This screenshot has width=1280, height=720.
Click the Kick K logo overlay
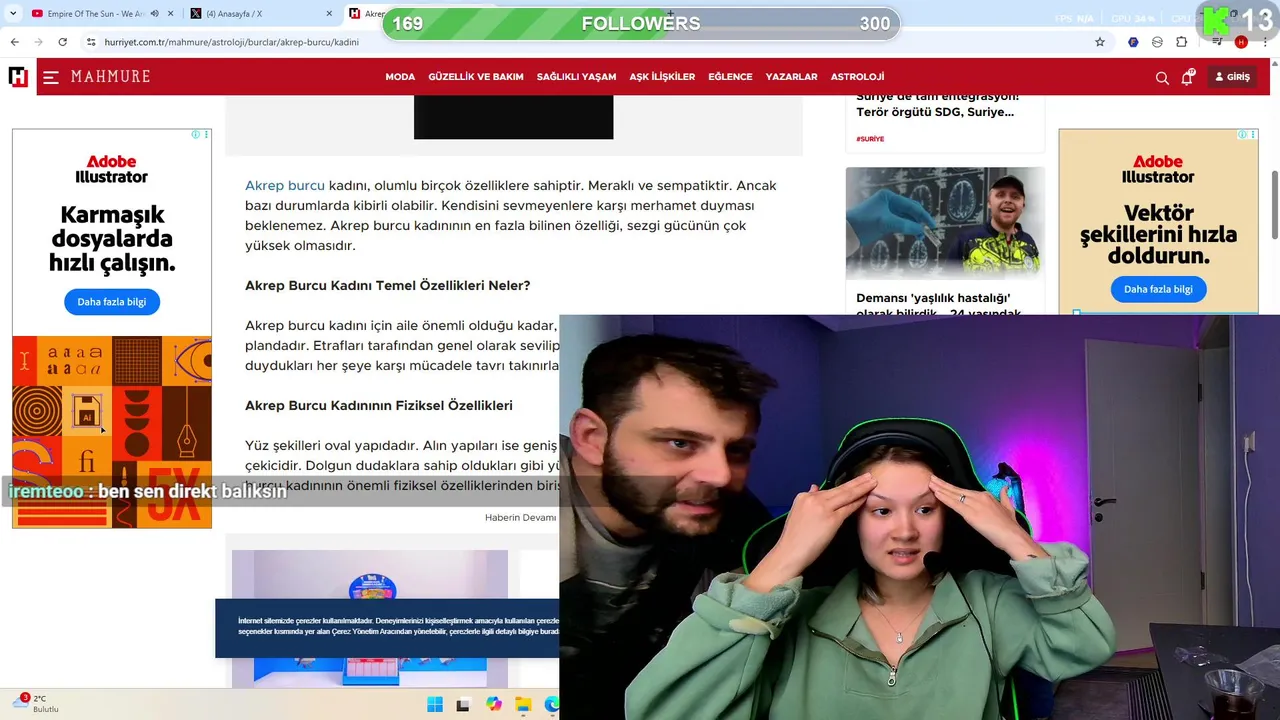(1217, 20)
